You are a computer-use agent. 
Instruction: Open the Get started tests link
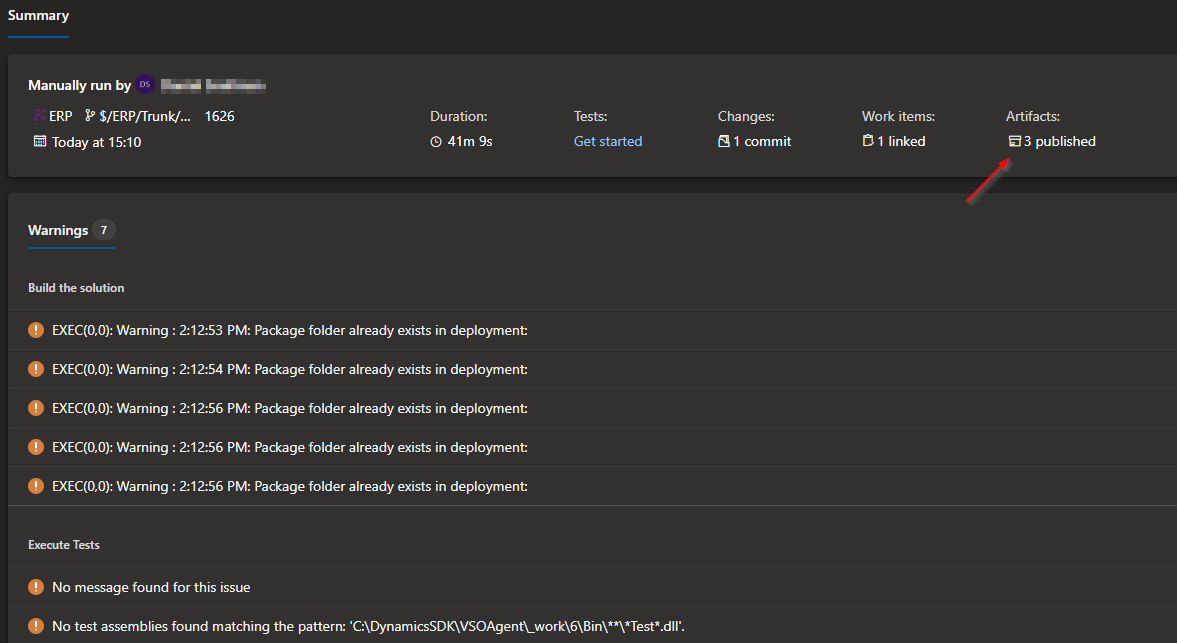pos(607,141)
